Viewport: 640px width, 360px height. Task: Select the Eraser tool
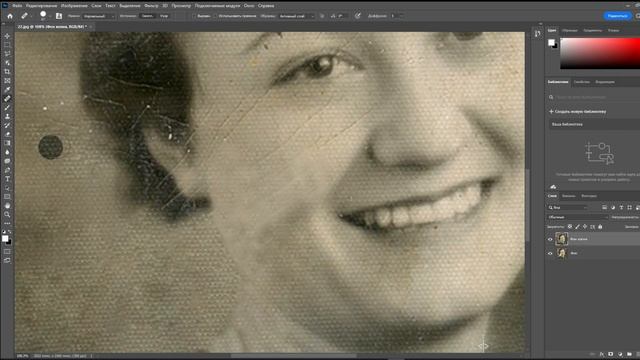(7, 134)
